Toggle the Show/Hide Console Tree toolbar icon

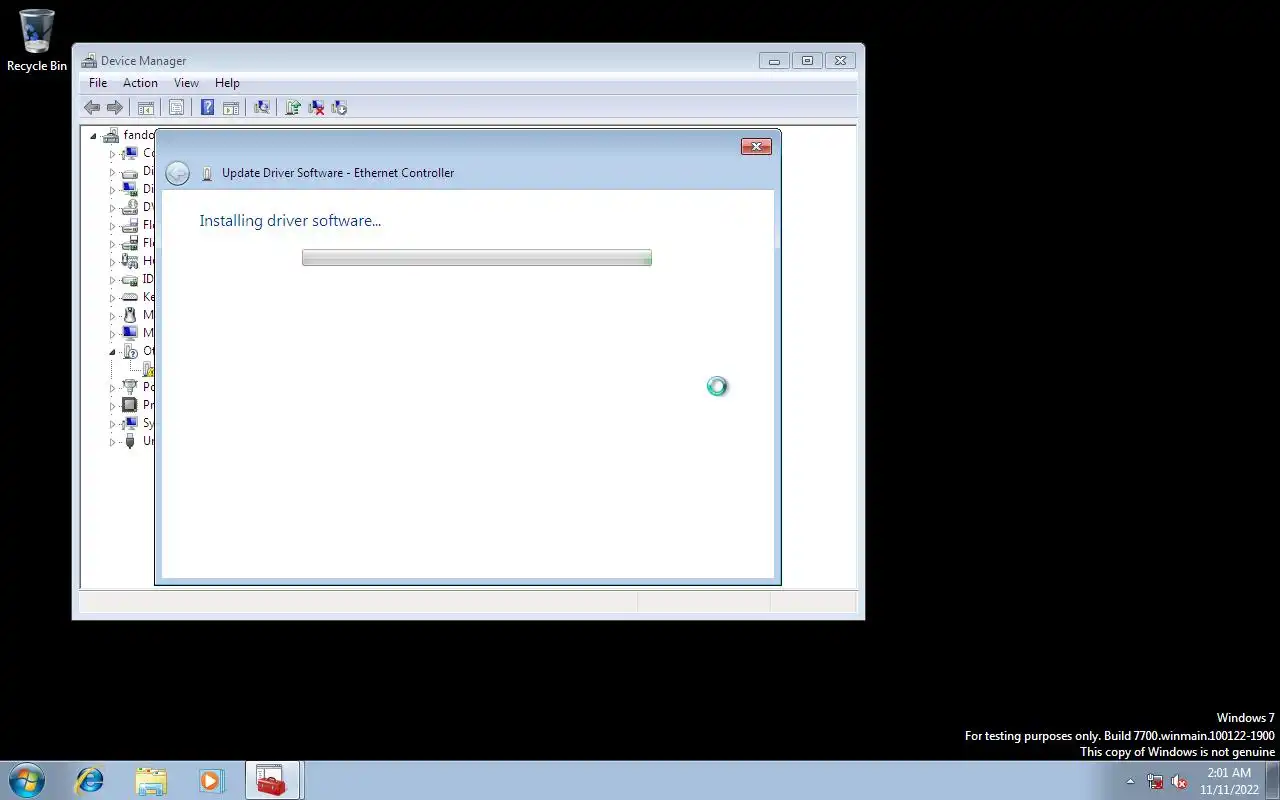[145, 108]
